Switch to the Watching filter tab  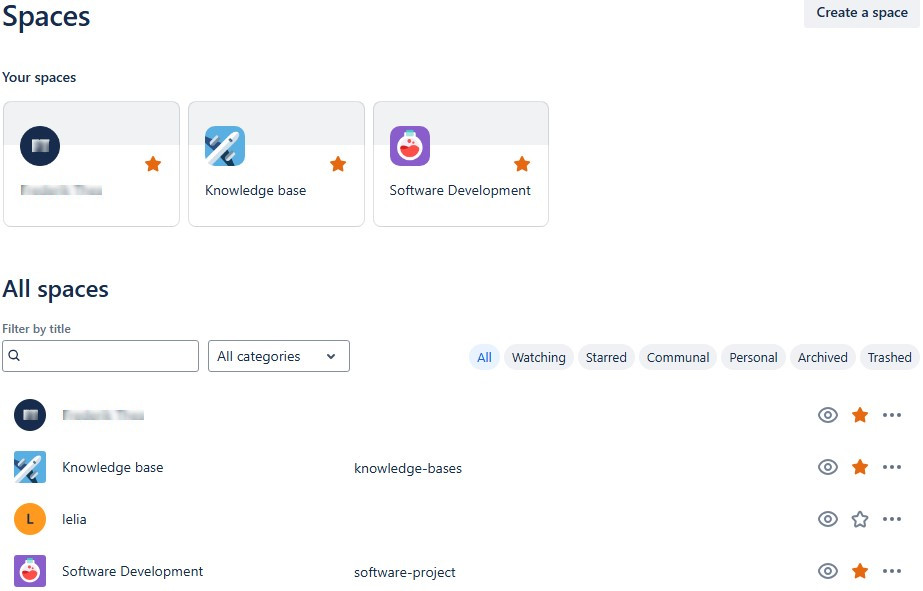pos(539,357)
